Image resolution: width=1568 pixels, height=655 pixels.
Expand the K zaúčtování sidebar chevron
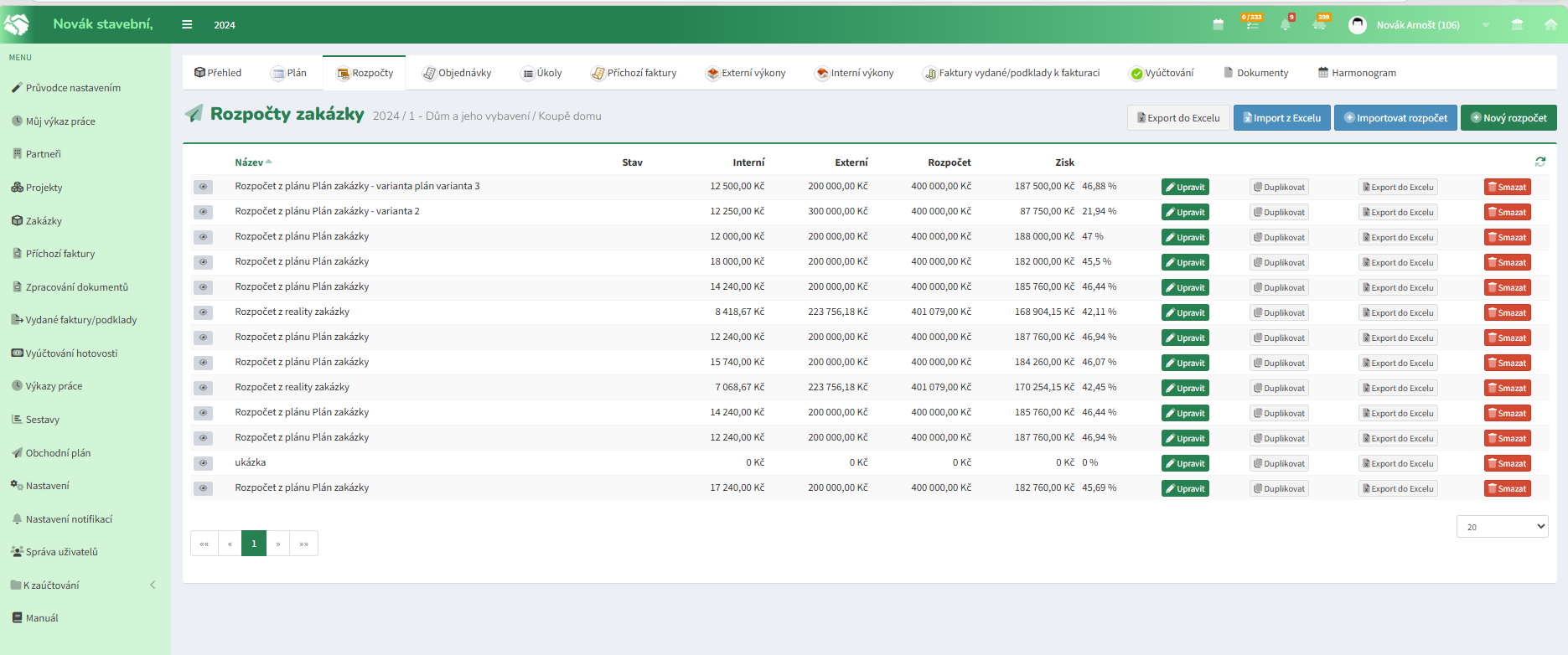coord(153,585)
